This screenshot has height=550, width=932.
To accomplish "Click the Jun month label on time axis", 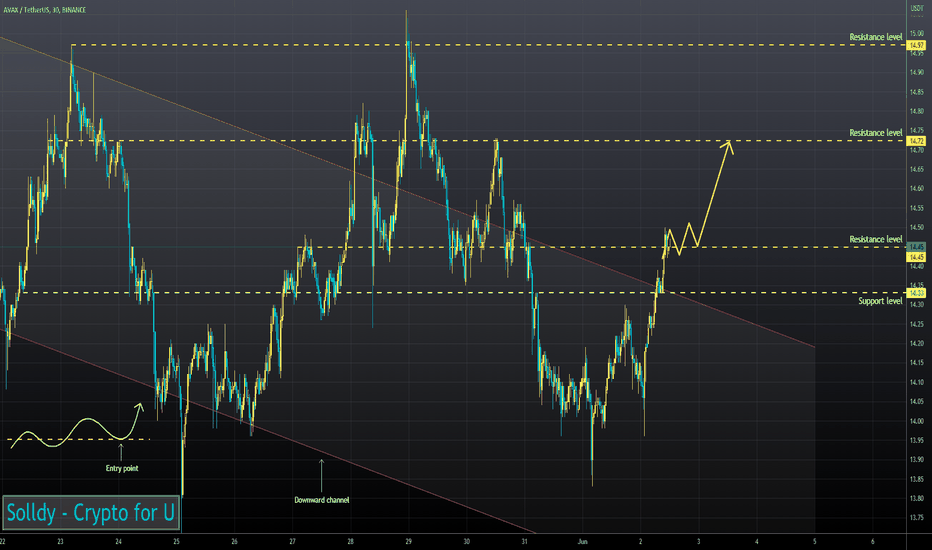I will point(582,542).
